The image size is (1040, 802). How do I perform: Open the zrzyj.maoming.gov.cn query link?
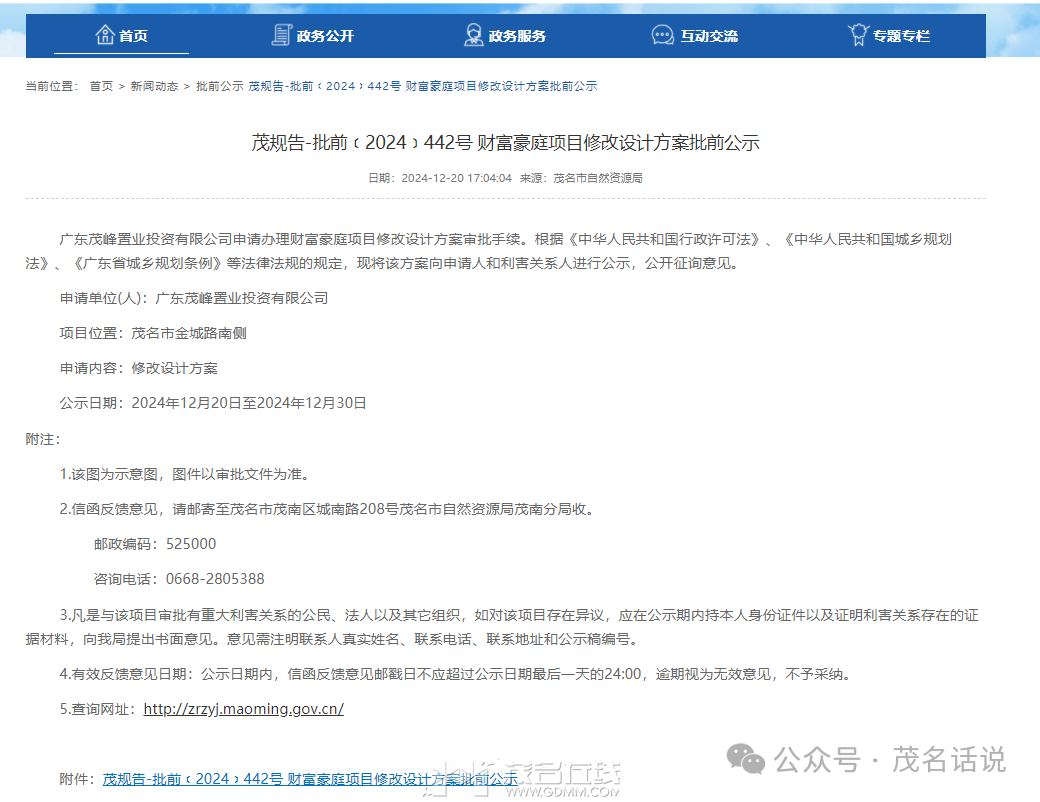243,709
